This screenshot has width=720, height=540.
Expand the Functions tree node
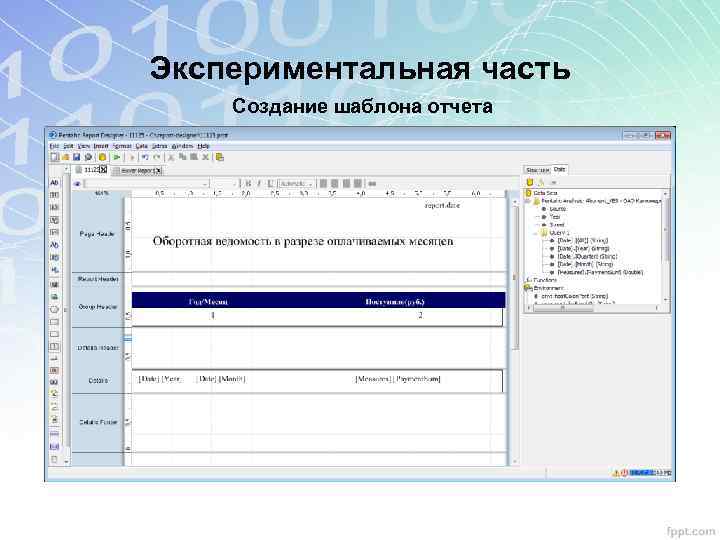528,280
